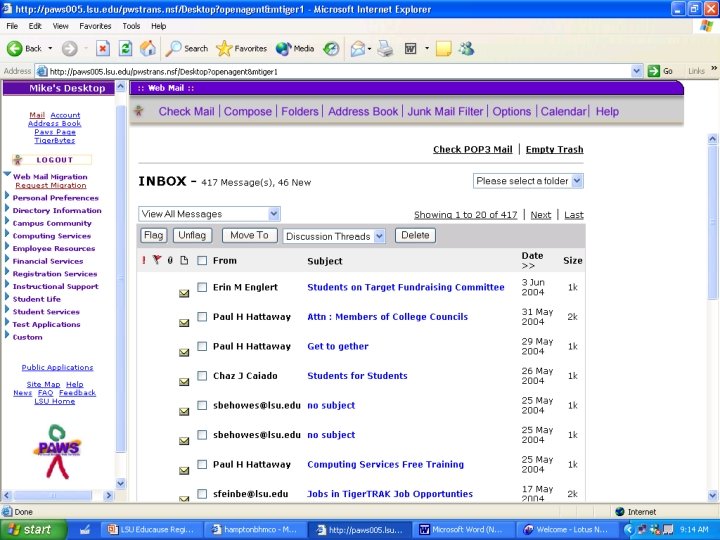Open Compose in Web Mail navigation
This screenshot has width=720, height=540.
click(x=247, y=112)
